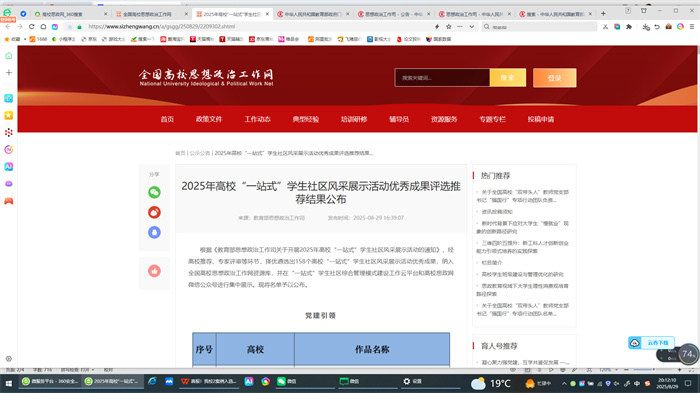Open the scissors screenshot tool

(x=605, y=27)
